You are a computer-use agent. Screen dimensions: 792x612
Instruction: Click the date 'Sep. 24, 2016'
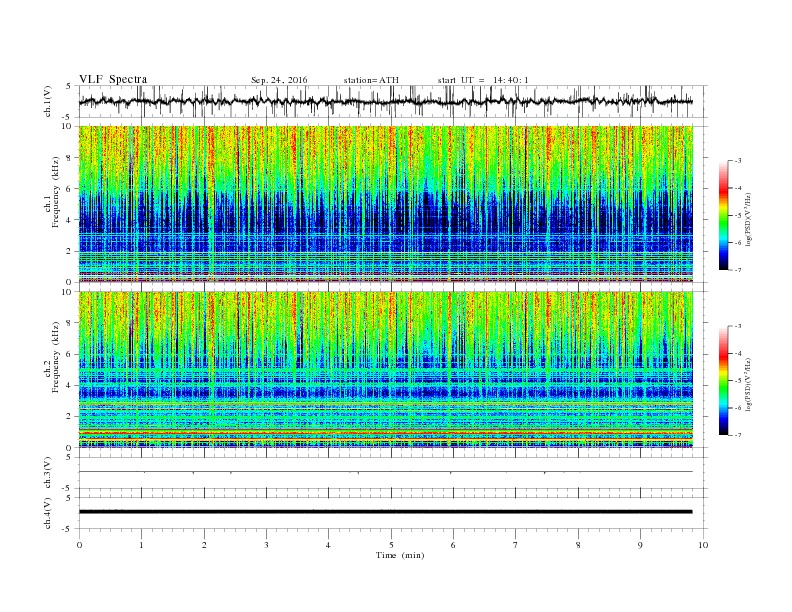pos(279,80)
